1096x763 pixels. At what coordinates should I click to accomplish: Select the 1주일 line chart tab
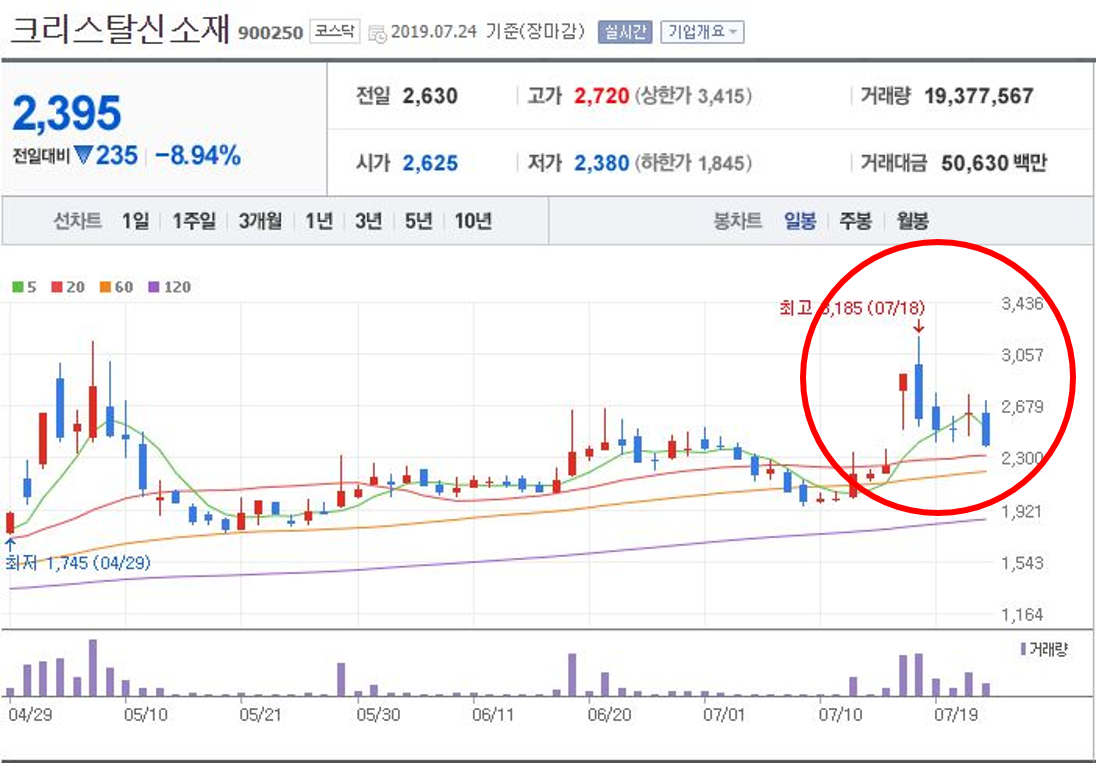click(x=194, y=221)
